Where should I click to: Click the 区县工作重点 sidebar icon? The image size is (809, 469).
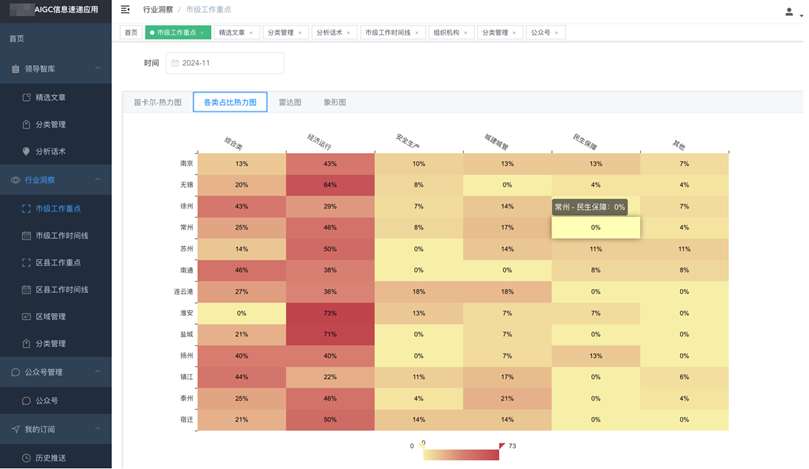tap(26, 263)
